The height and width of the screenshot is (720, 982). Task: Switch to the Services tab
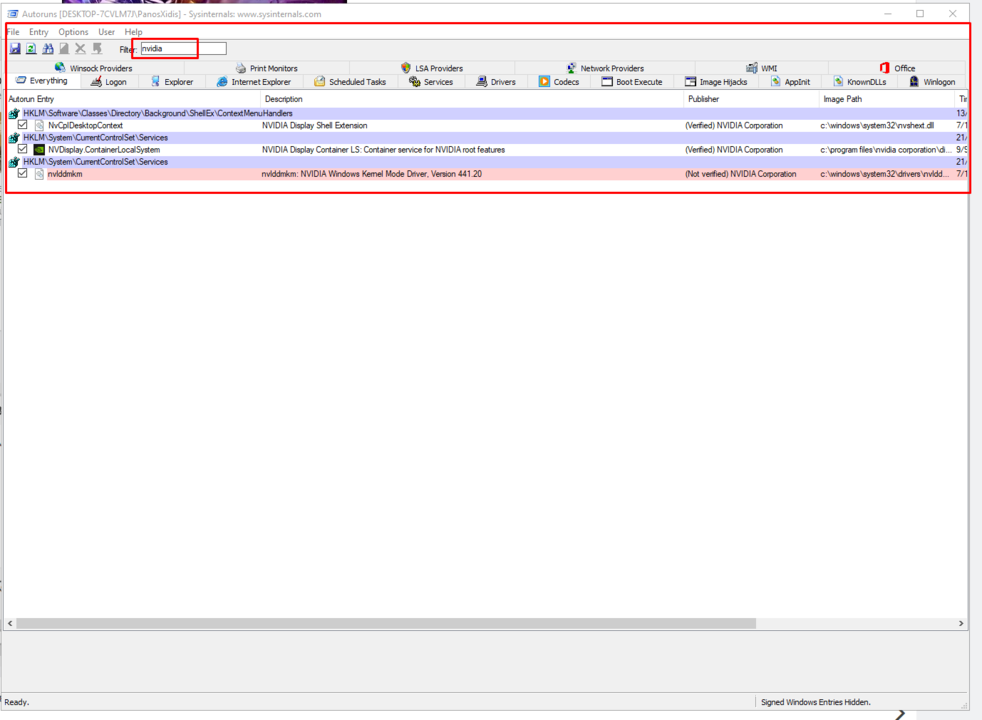pos(431,82)
